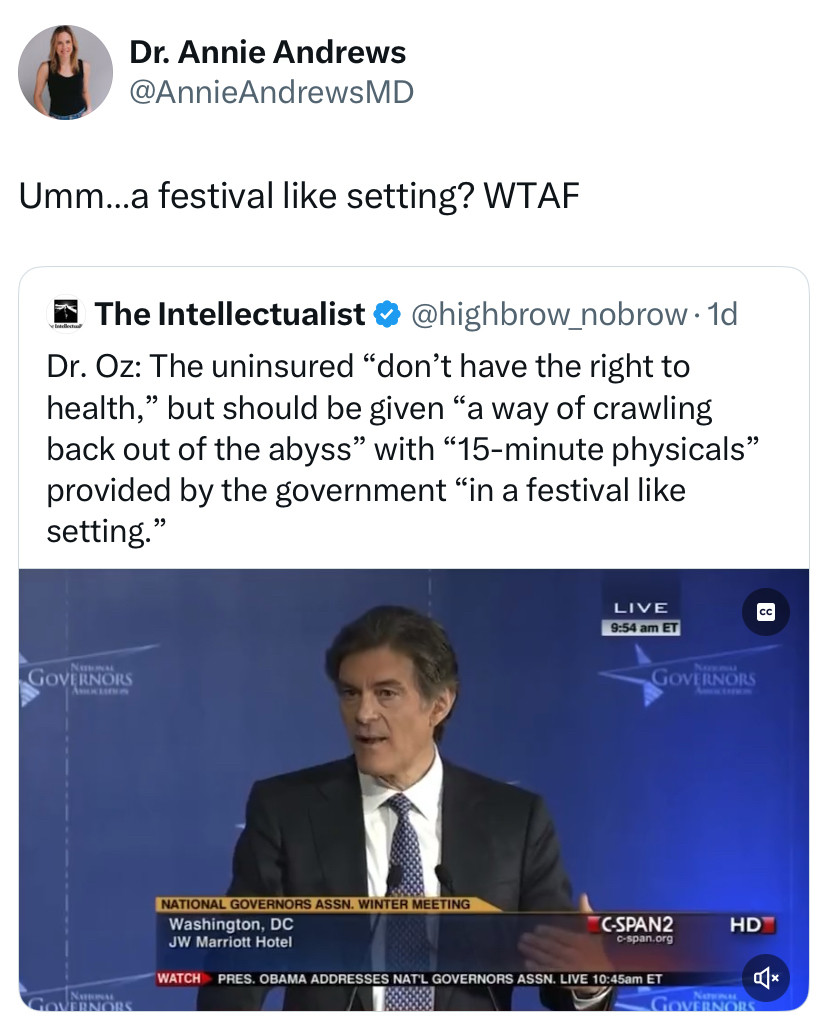The image size is (828, 1016).
Task: Open the @highbrow_nobrow handle
Action: (549, 314)
